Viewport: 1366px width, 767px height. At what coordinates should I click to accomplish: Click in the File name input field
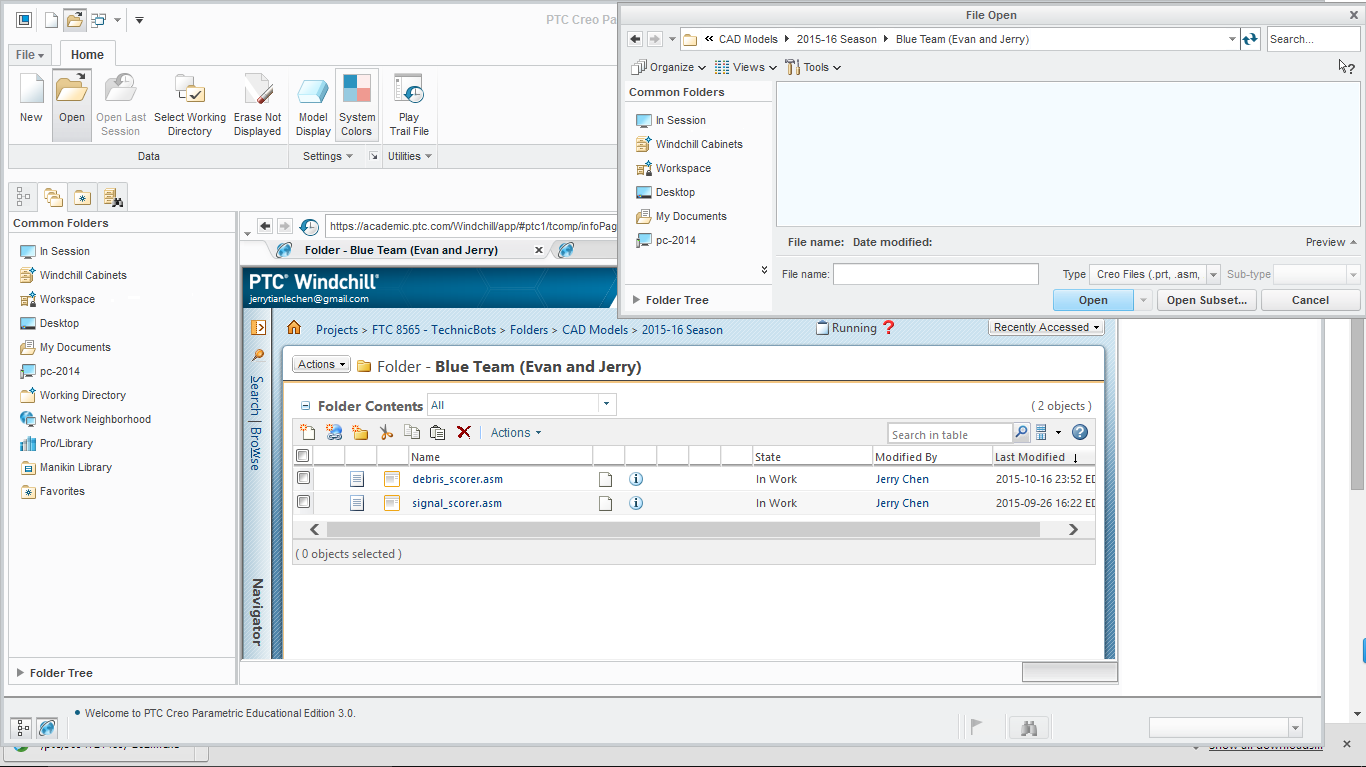pos(936,274)
